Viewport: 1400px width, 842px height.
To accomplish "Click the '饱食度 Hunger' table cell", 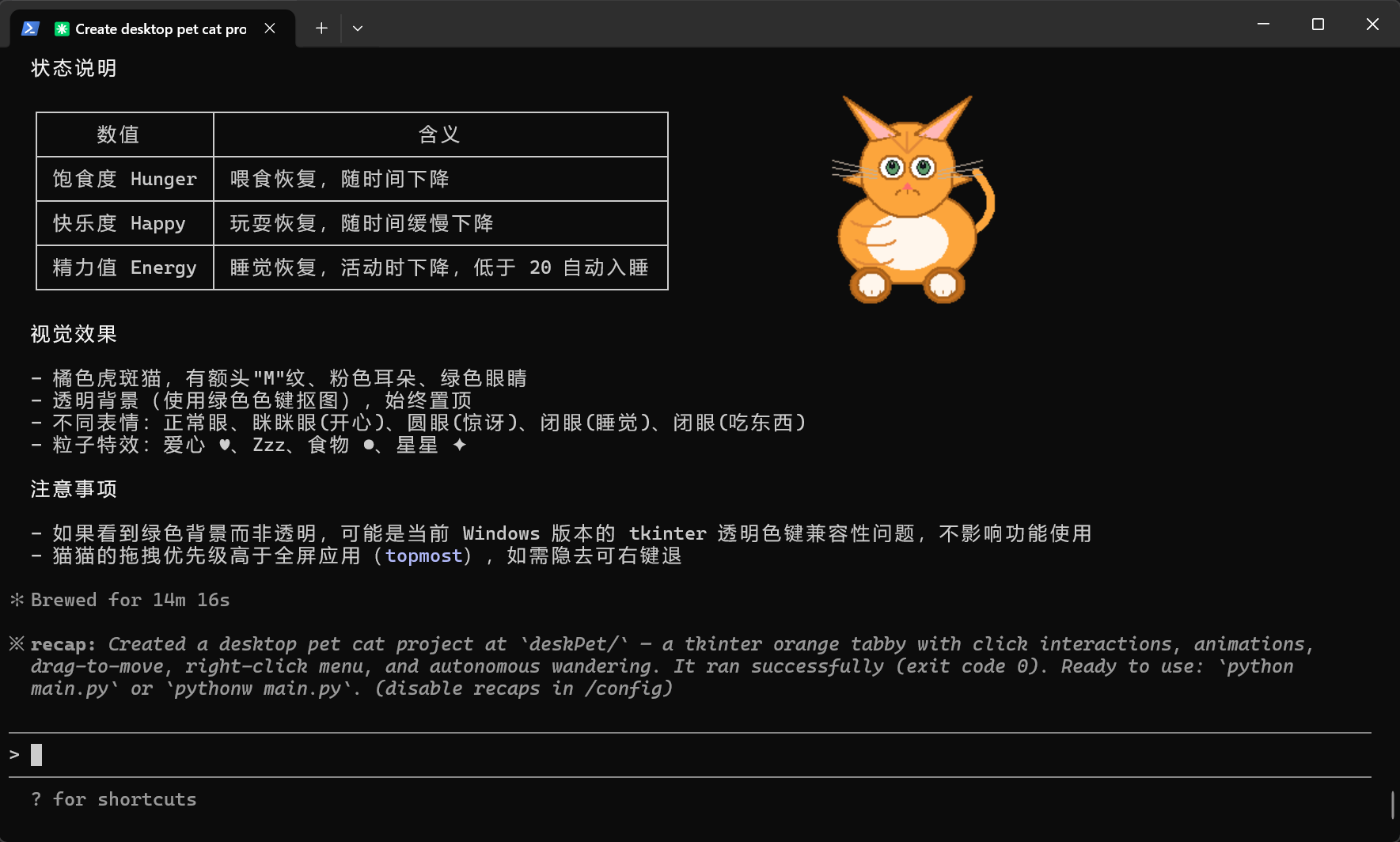I will (125, 179).
